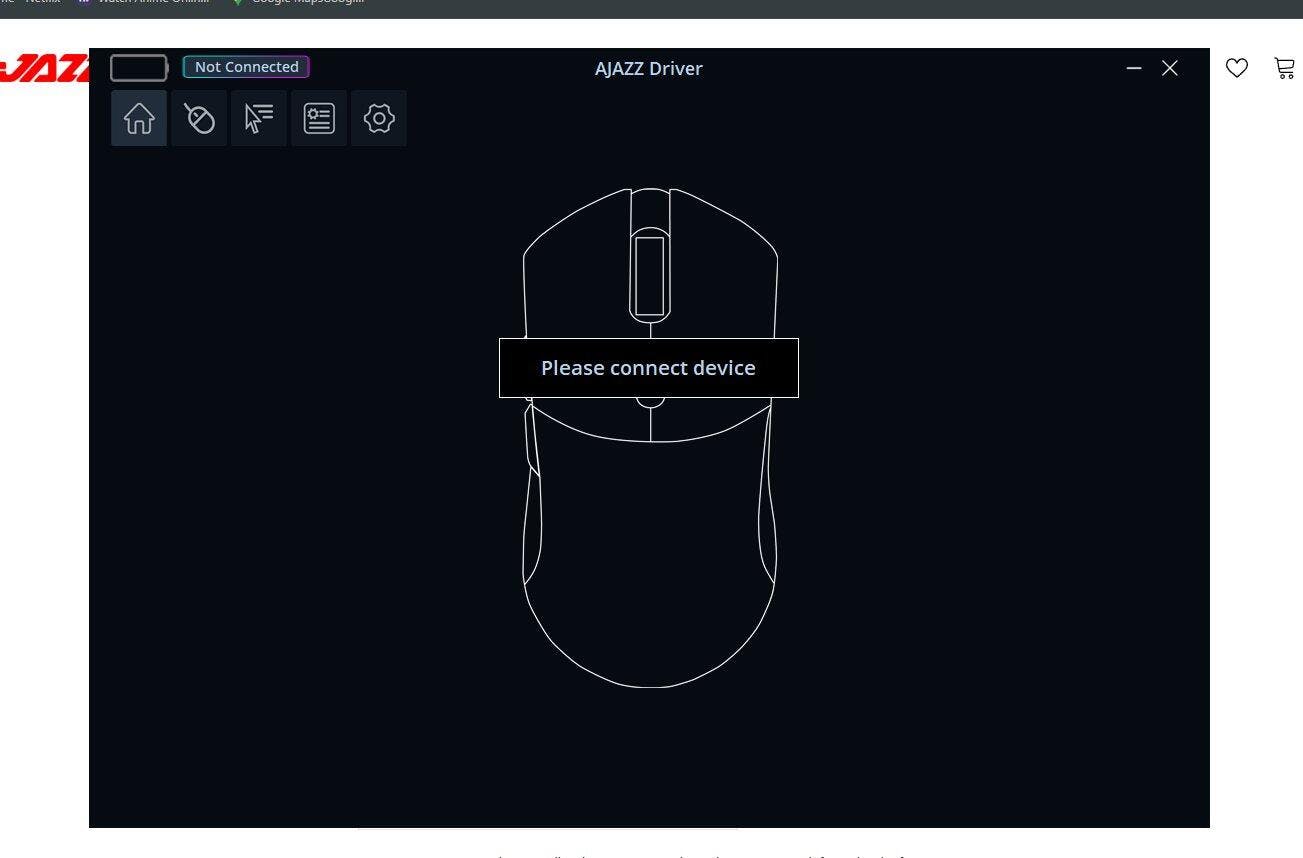Screen dimensions: 1303x858
Task: Click the AJAZZ Driver title text
Action: [x=648, y=69]
